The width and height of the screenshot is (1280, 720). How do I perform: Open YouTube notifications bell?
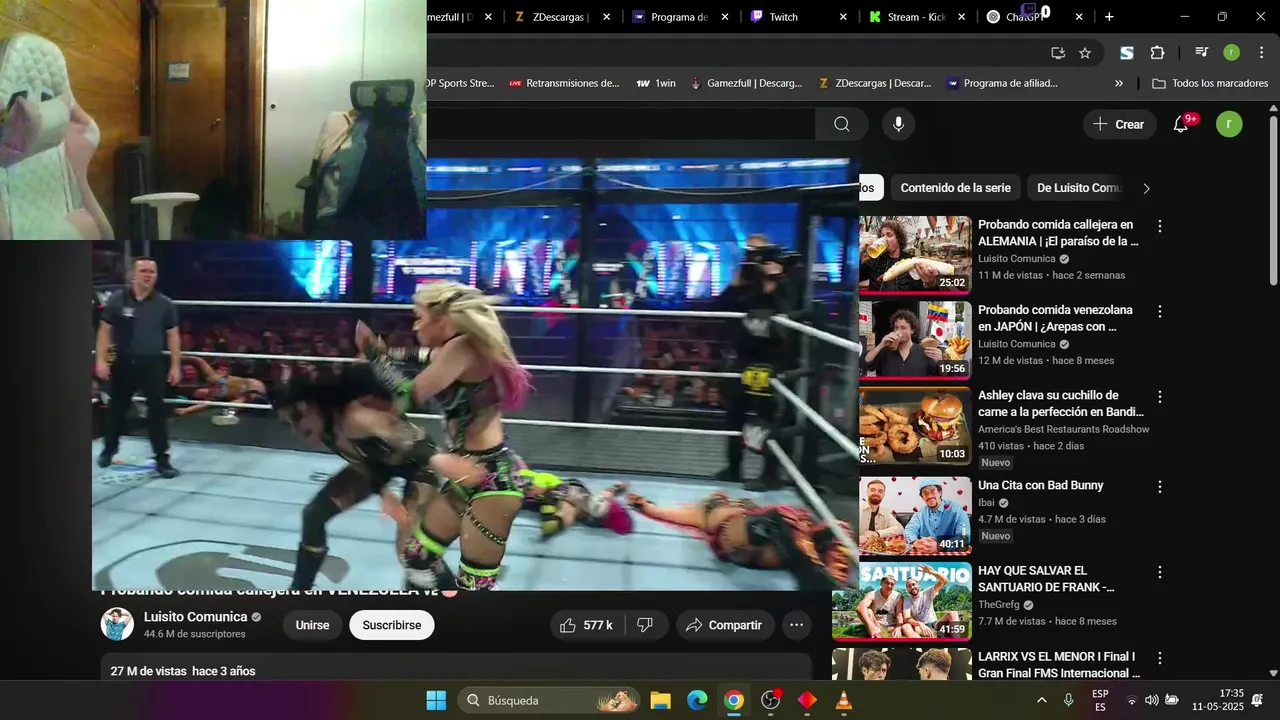1181,124
